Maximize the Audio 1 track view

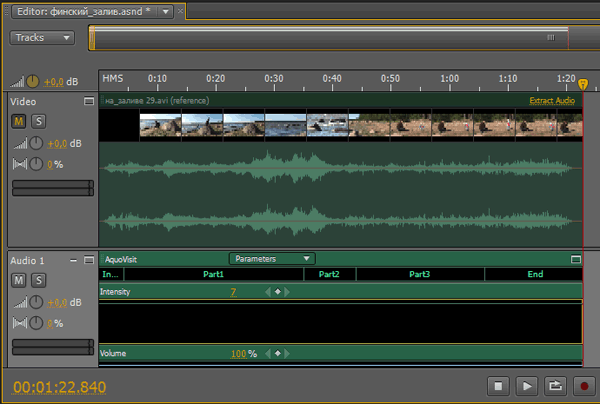[89, 260]
